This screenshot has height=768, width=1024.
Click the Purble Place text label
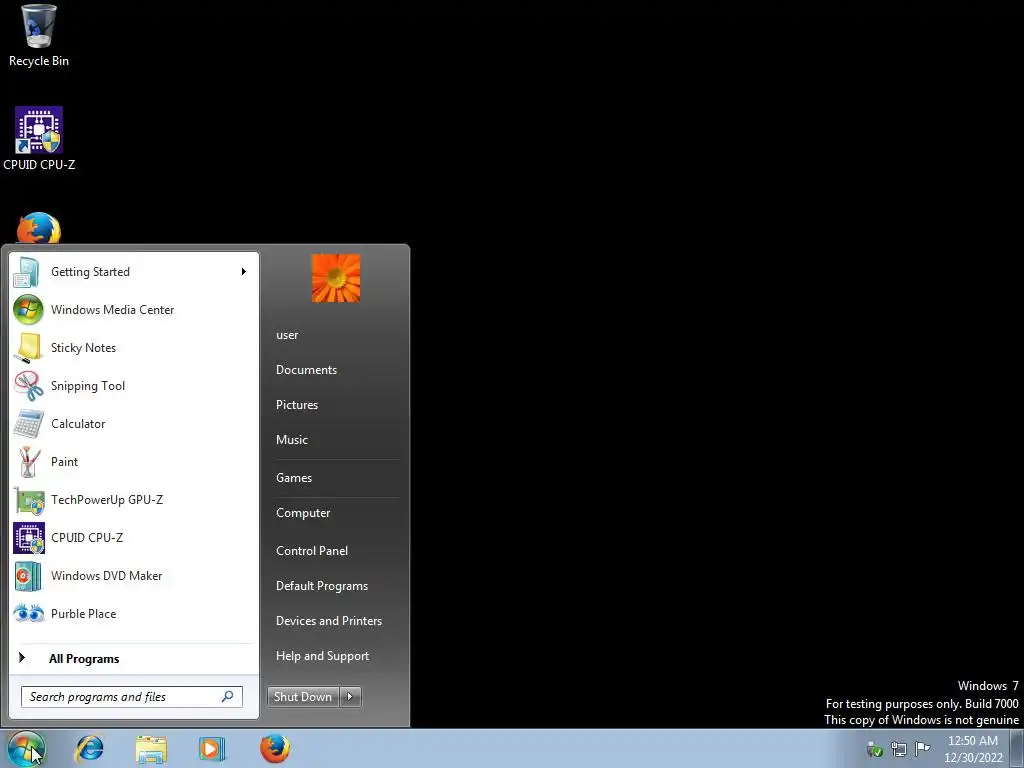84,614
